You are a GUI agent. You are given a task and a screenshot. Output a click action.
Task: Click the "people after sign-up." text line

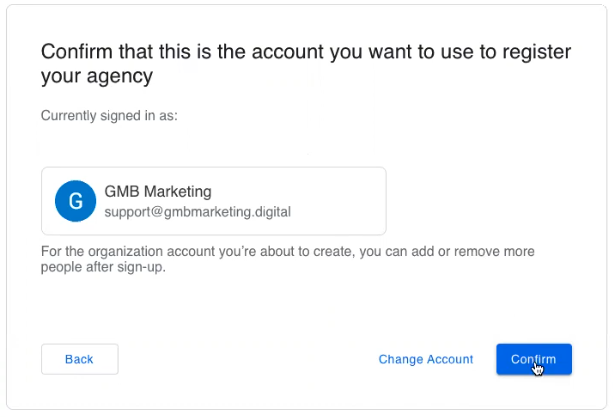101,267
